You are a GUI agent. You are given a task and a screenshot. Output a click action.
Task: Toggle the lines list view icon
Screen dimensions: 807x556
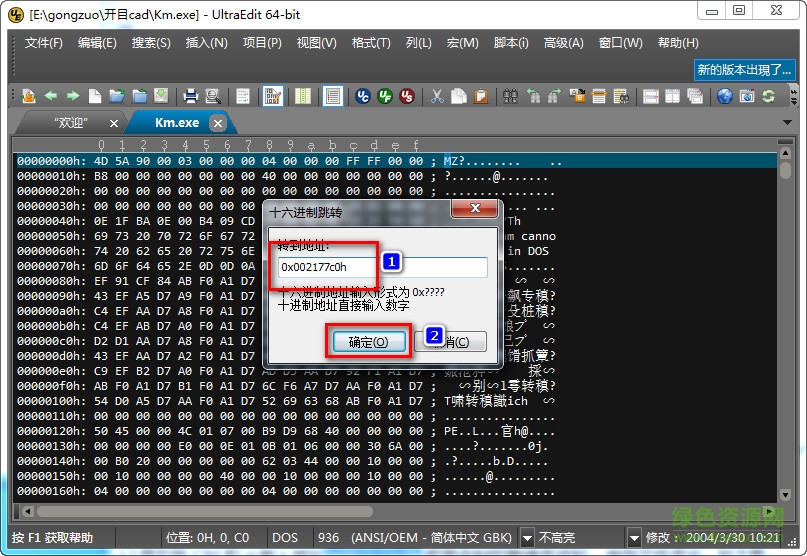(332, 96)
